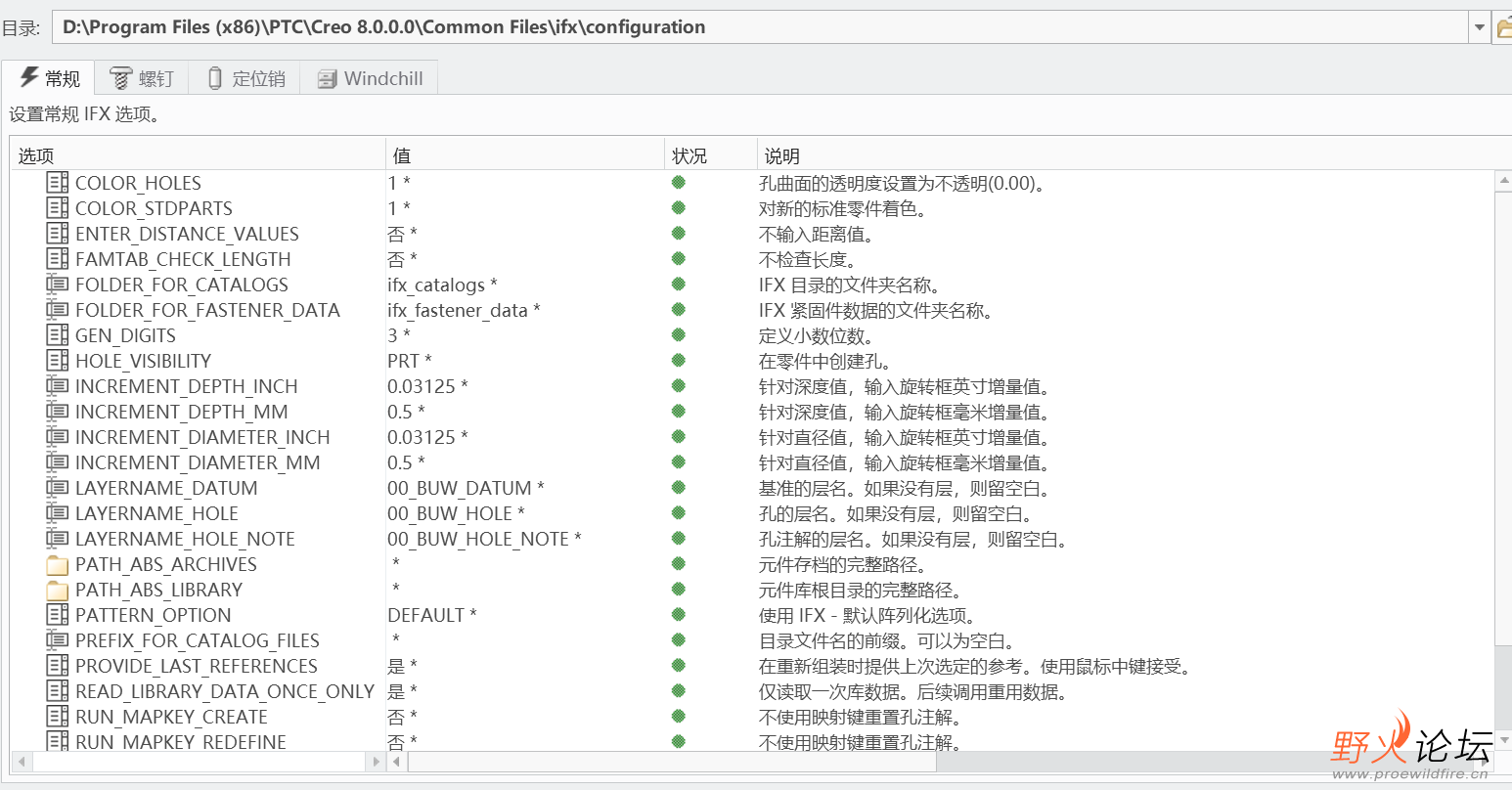Click the PATTERN_OPTION option icon
The width and height of the screenshot is (1512, 790).
(x=58, y=615)
